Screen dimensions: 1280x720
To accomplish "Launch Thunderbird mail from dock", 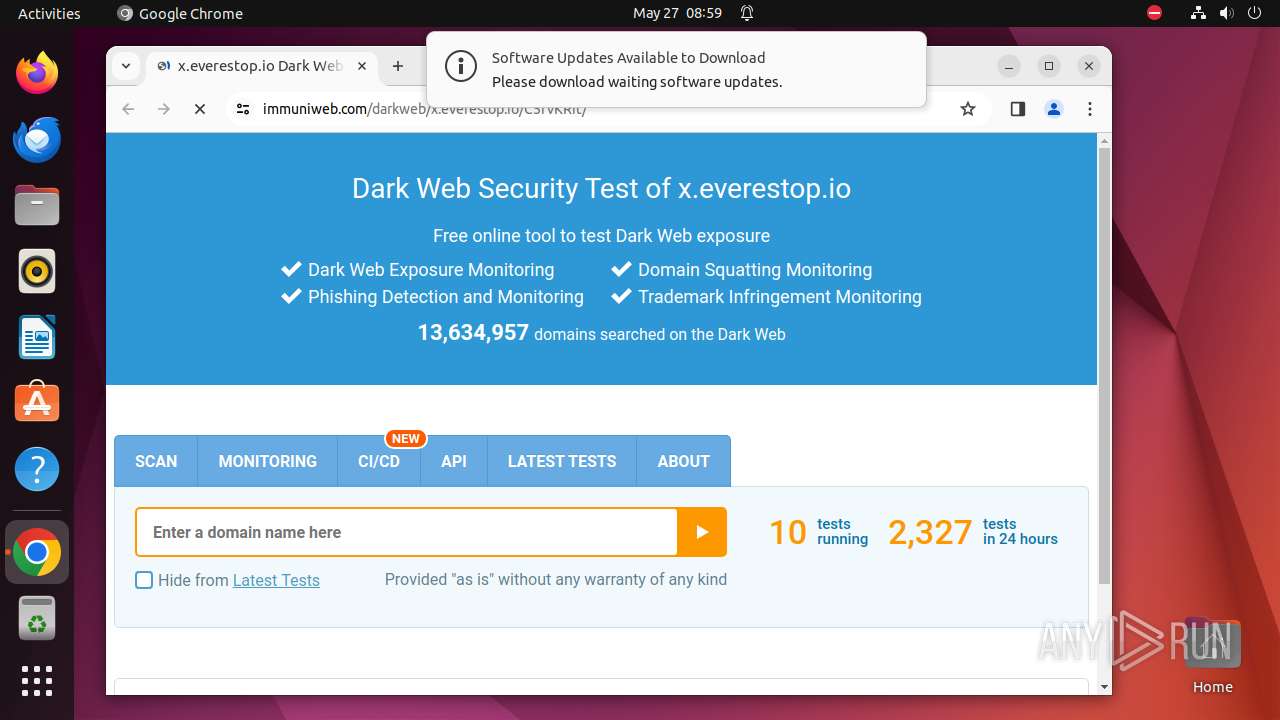I will [x=37, y=139].
